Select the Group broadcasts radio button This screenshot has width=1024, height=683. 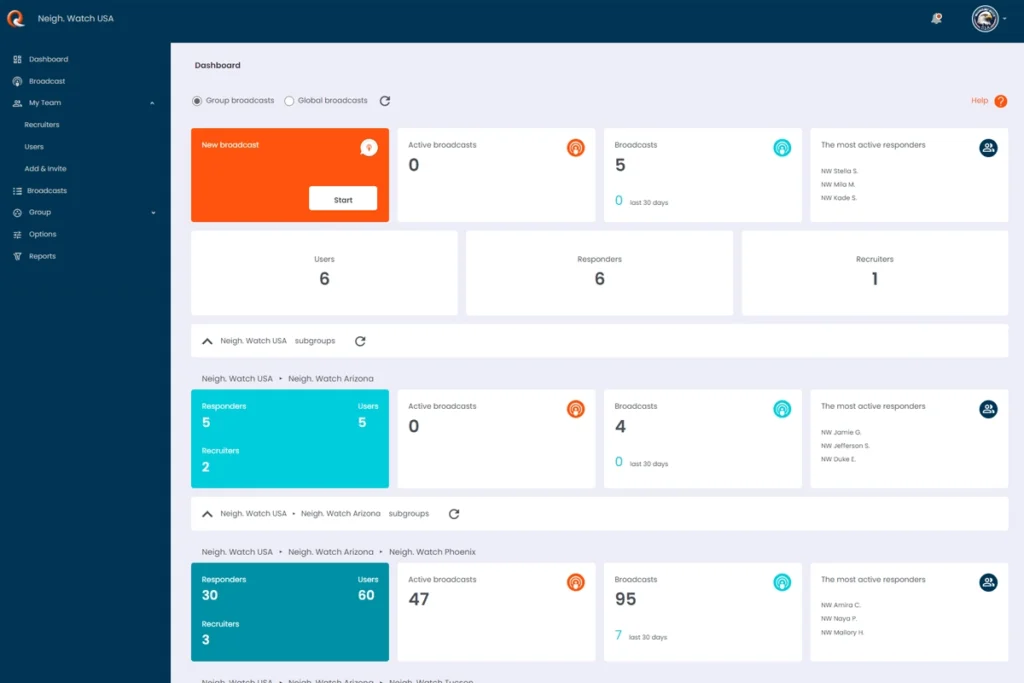(197, 100)
